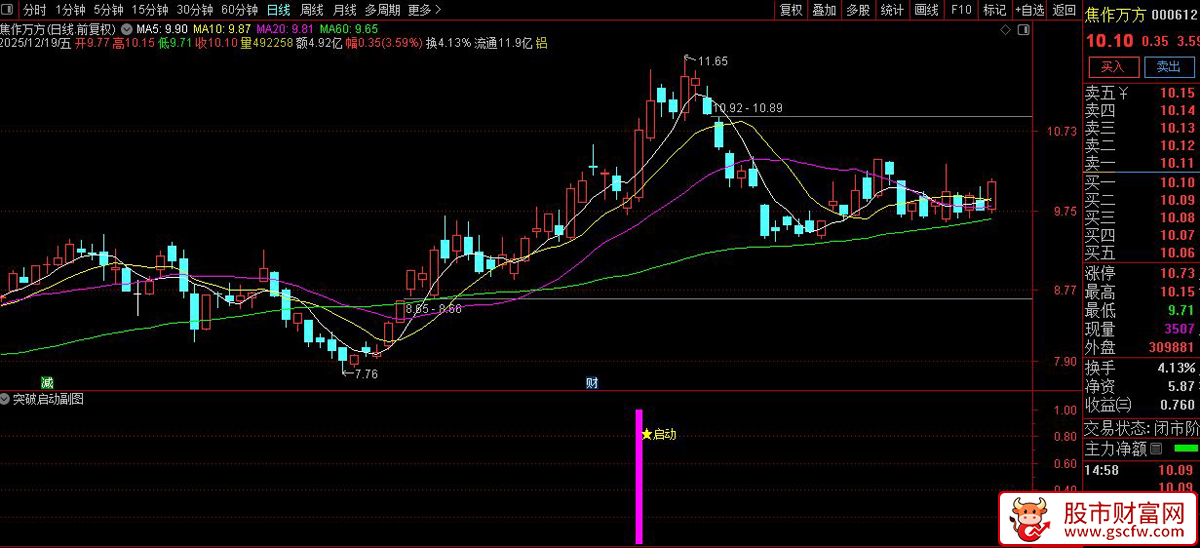Click the 叠加 overlay button
Image resolution: width=1200 pixels, height=548 pixels.
(x=824, y=10)
